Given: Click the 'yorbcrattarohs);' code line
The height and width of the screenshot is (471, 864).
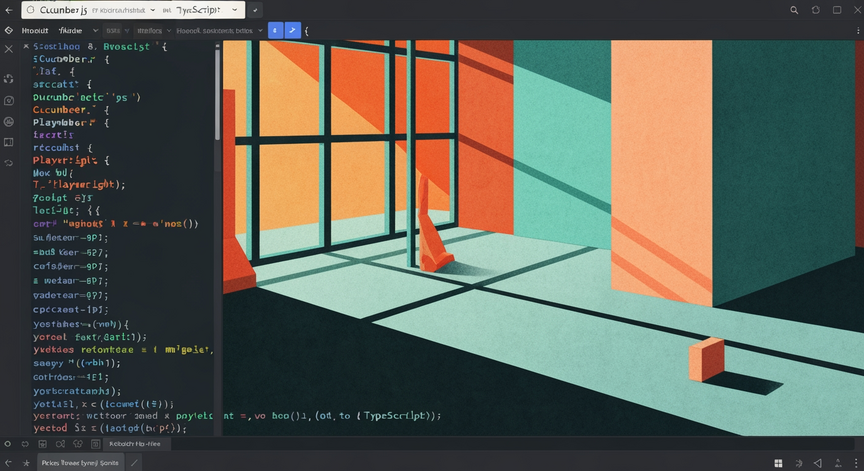Looking at the screenshot, I should pyautogui.click(x=77, y=391).
